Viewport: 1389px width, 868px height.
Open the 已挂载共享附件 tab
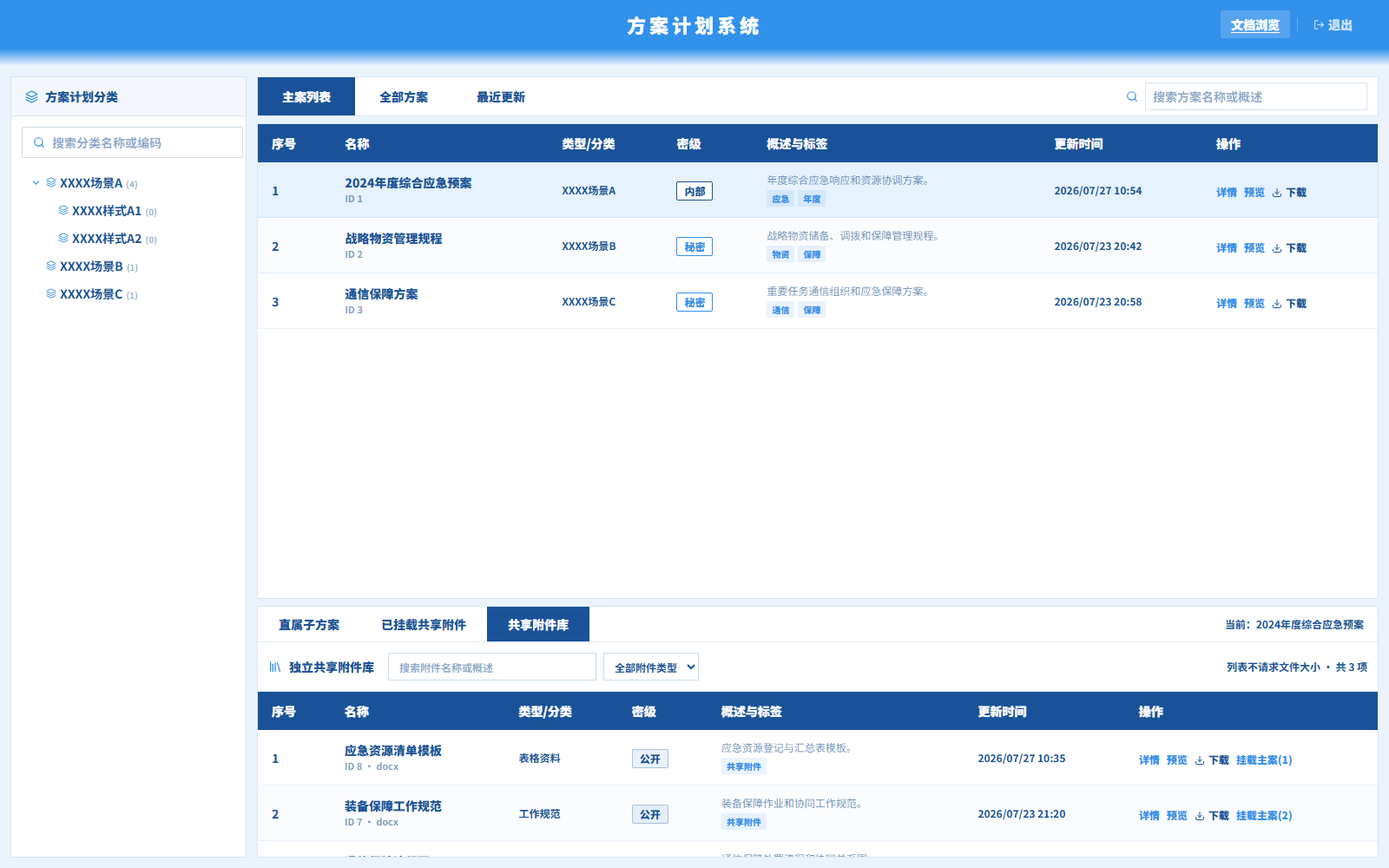point(424,624)
